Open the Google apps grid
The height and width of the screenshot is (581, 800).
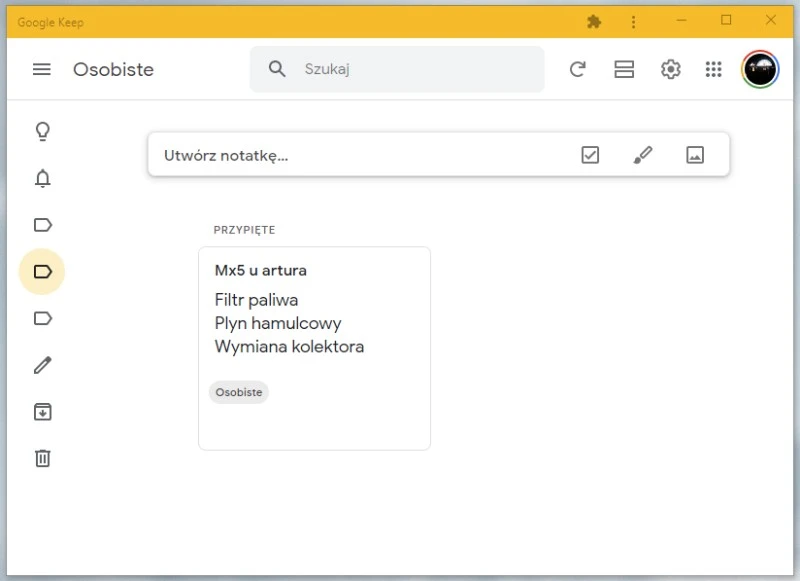713,69
